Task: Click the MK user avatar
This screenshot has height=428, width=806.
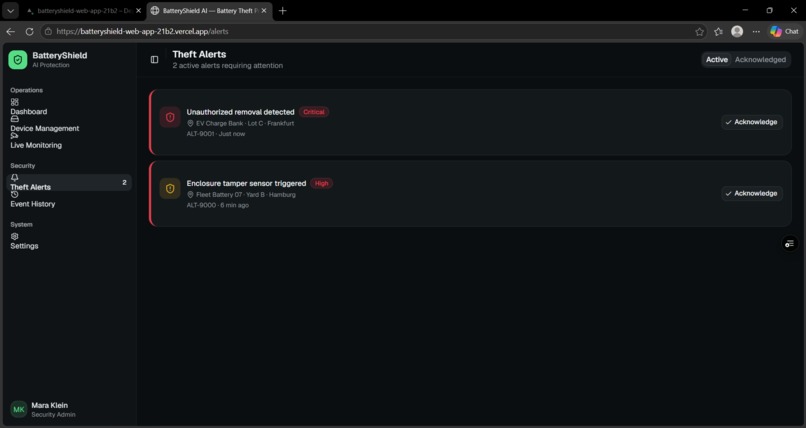Action: tap(19, 410)
